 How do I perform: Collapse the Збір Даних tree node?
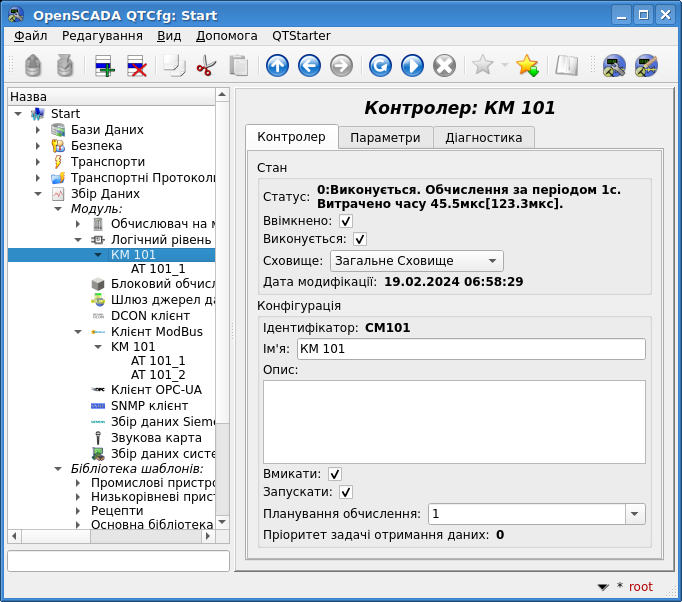pyautogui.click(x=38, y=194)
